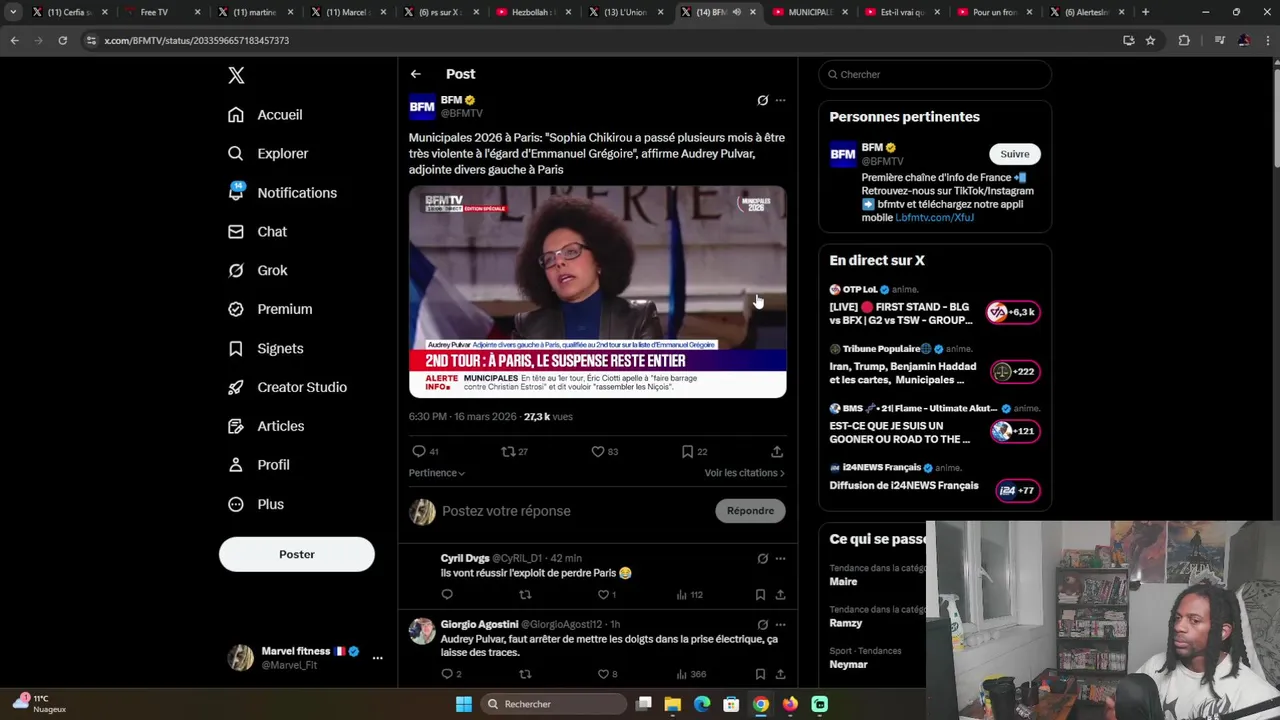Go to Accueil in sidebar
Image resolution: width=1280 pixels, height=720 pixels.
click(x=265, y=115)
